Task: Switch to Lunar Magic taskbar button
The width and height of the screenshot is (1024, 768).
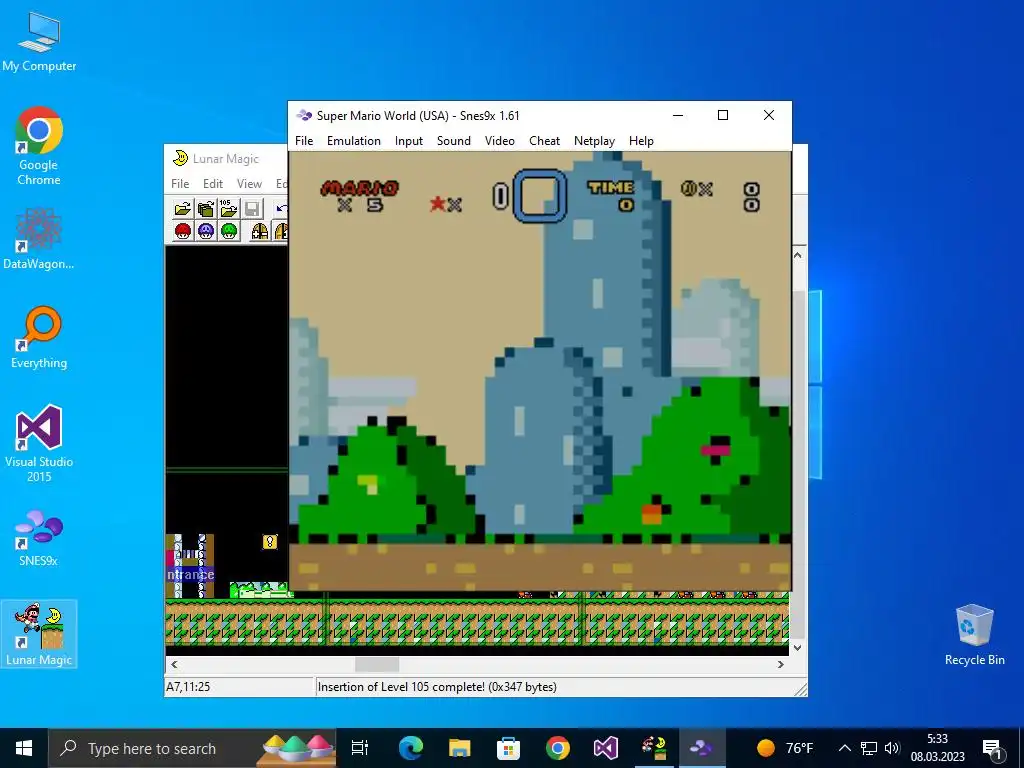Action: [654, 748]
